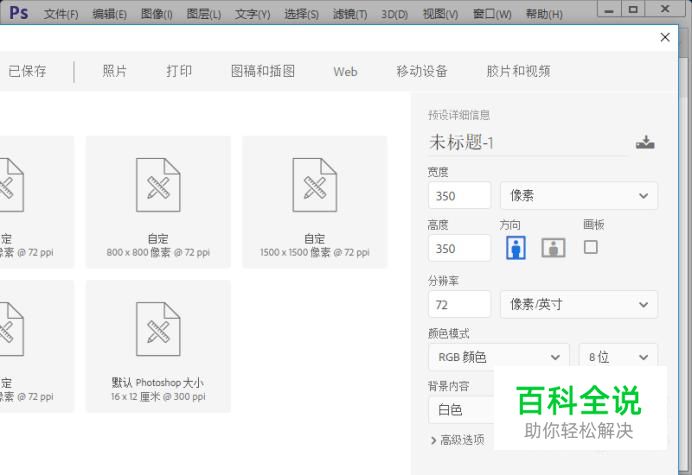Switch to the 打印 tab
The image size is (692, 475).
pyautogui.click(x=179, y=71)
